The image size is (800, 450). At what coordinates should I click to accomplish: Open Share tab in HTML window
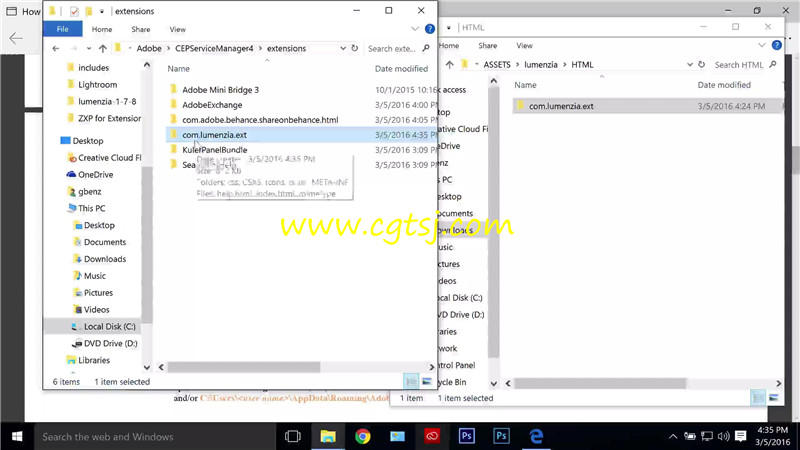click(x=488, y=45)
